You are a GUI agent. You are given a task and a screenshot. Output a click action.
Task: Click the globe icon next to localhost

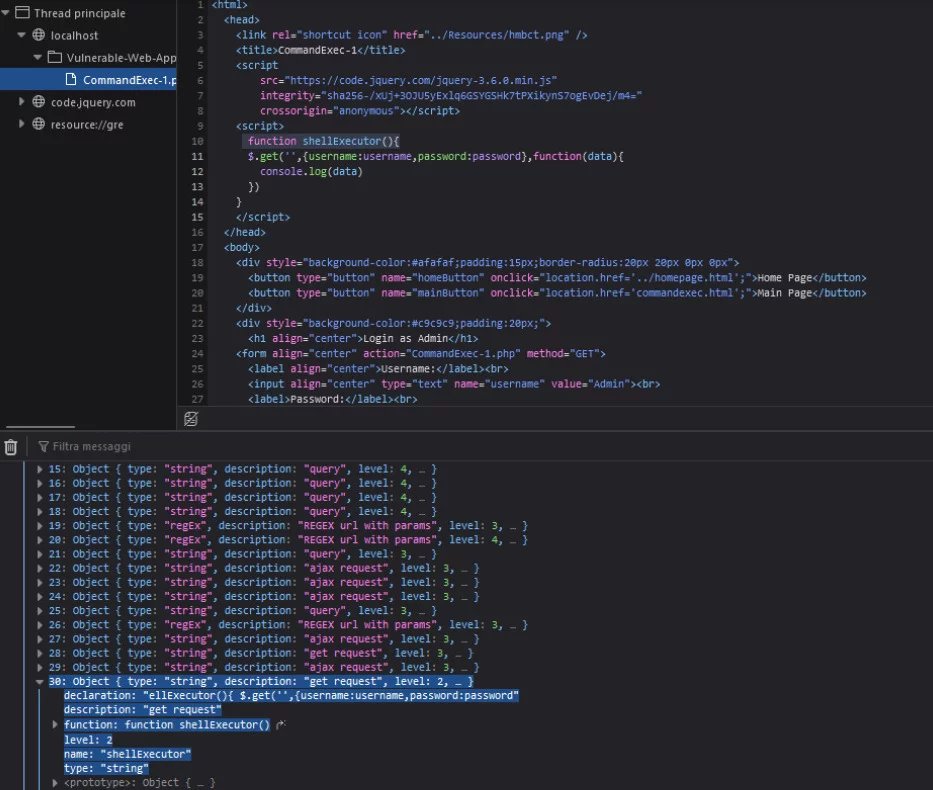point(39,35)
